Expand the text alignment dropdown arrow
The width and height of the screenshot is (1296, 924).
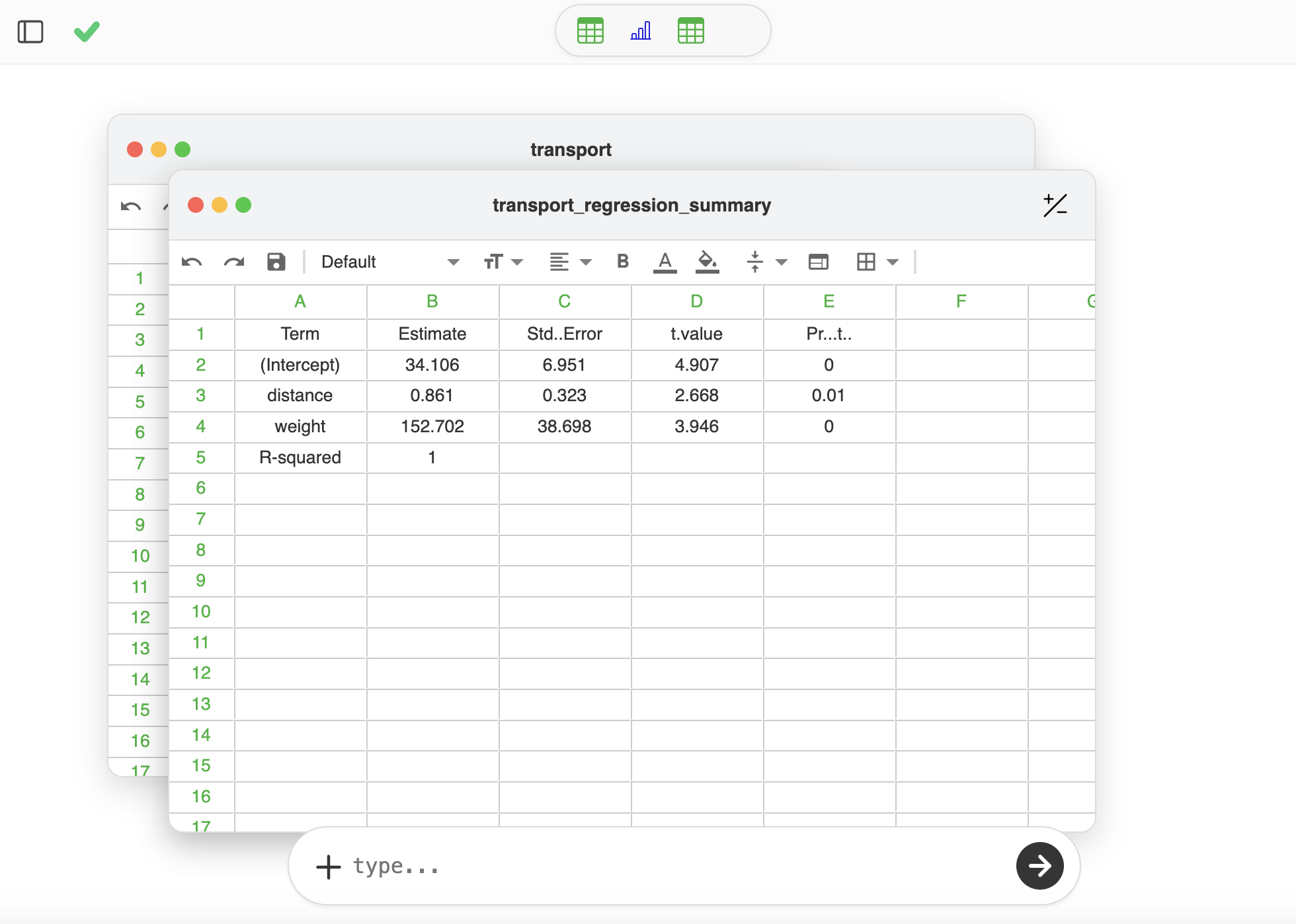[x=586, y=262]
